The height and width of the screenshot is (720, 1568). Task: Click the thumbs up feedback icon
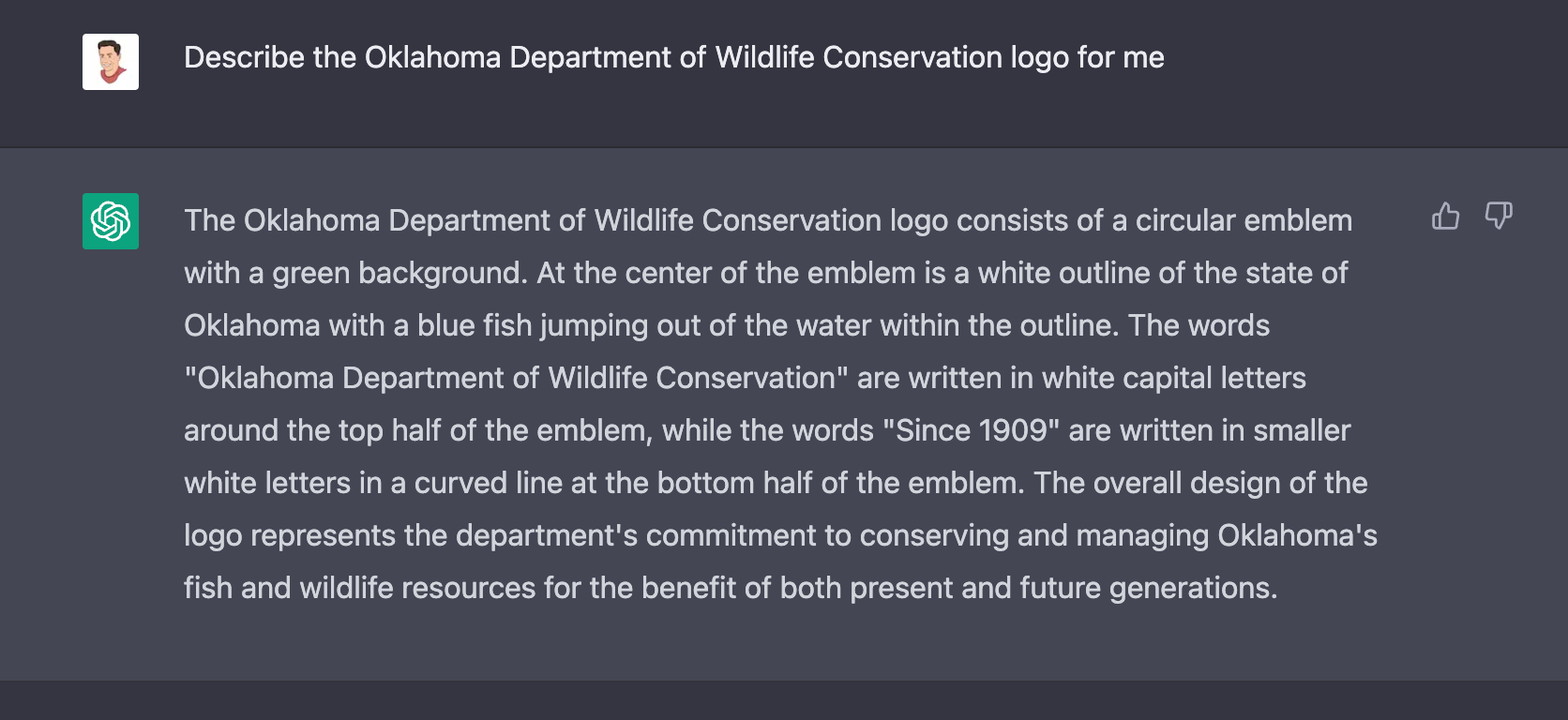[1445, 217]
